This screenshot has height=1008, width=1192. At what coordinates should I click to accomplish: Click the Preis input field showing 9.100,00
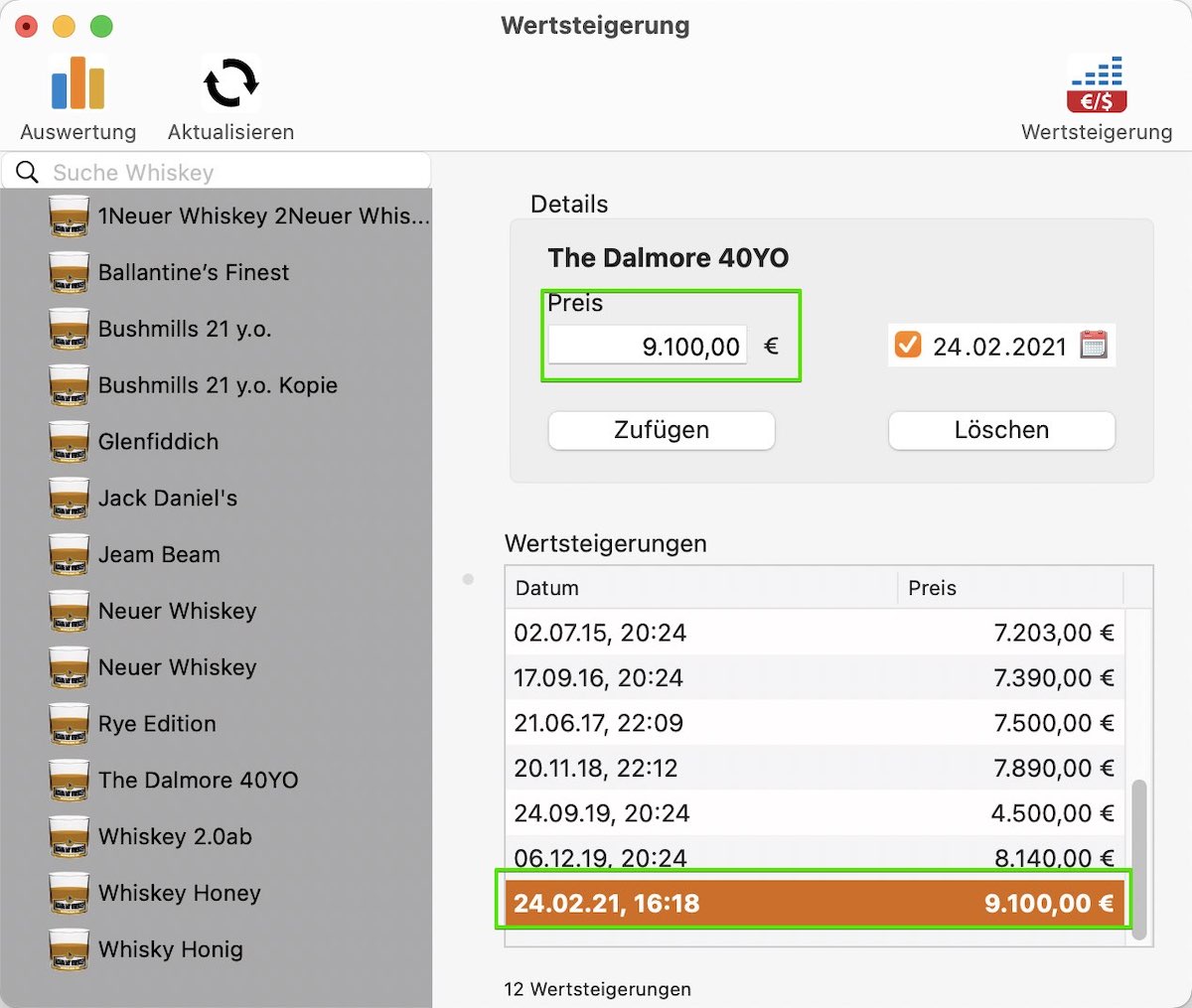tap(648, 346)
